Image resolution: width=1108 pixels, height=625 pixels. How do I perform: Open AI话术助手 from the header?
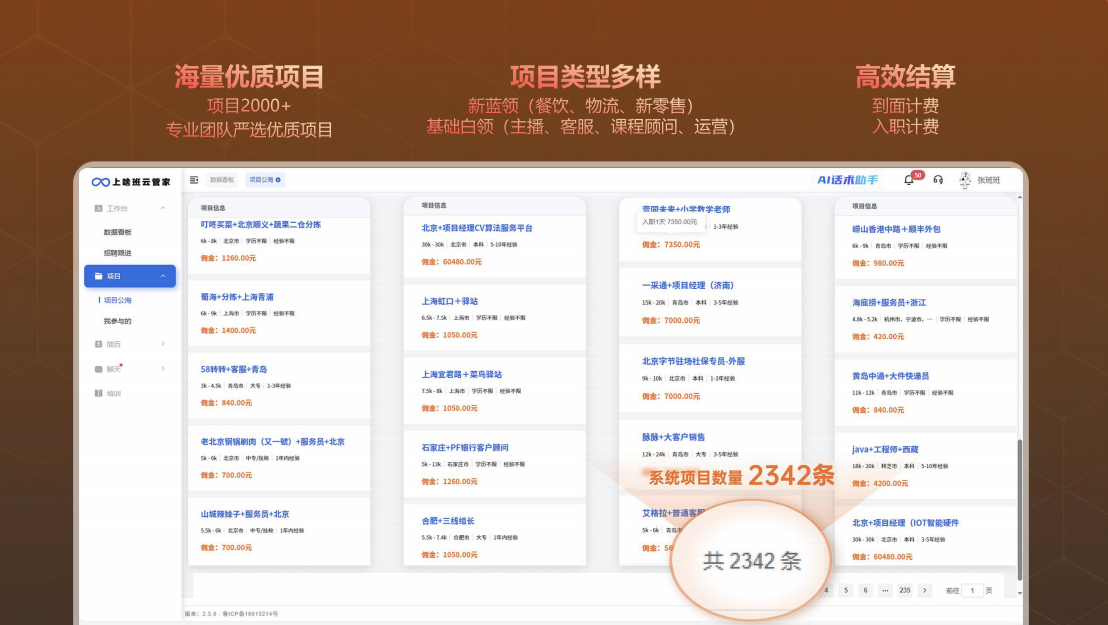847,180
